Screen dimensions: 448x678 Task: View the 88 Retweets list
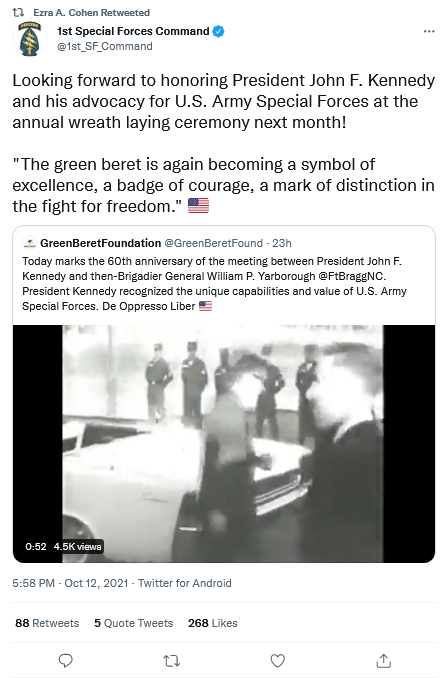(x=47, y=623)
